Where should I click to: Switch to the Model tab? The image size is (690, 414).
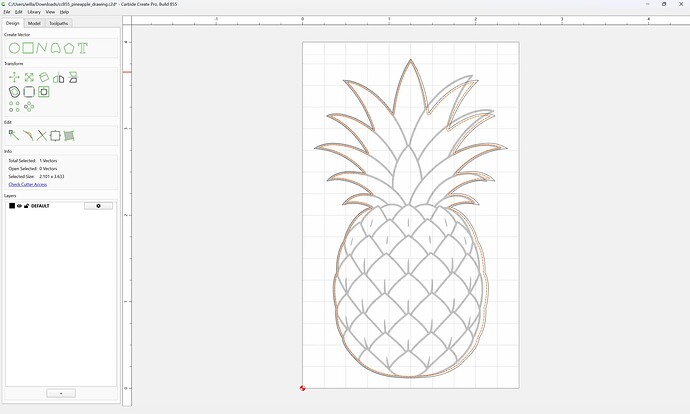[x=34, y=23]
